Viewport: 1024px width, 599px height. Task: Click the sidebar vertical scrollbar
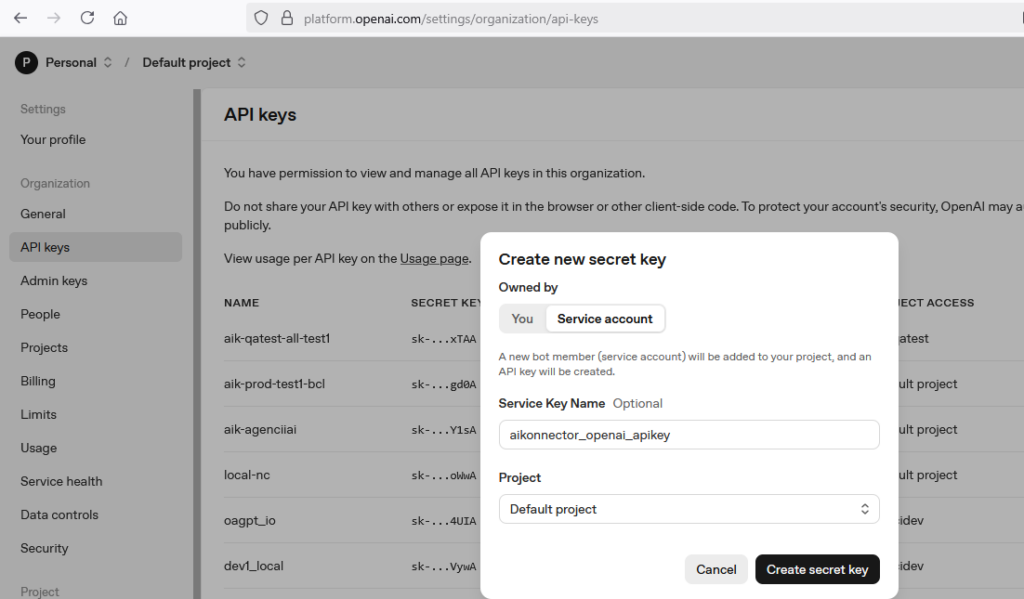pos(197,340)
